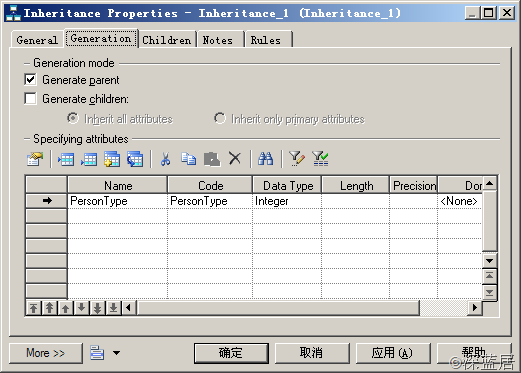This screenshot has height=373, width=521.
Task: Delete attribute with the X icon
Action: 235,158
